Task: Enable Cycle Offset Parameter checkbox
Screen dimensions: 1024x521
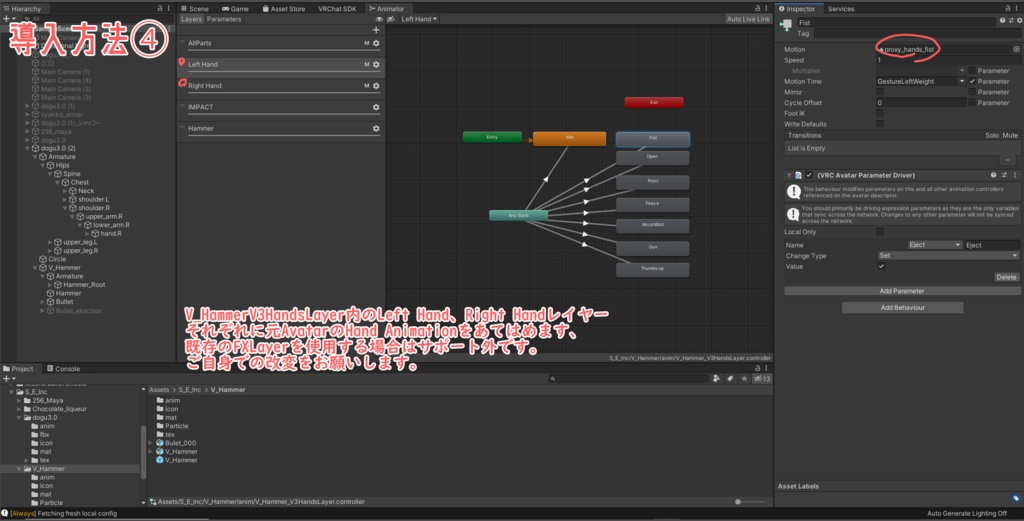Action: click(972, 103)
